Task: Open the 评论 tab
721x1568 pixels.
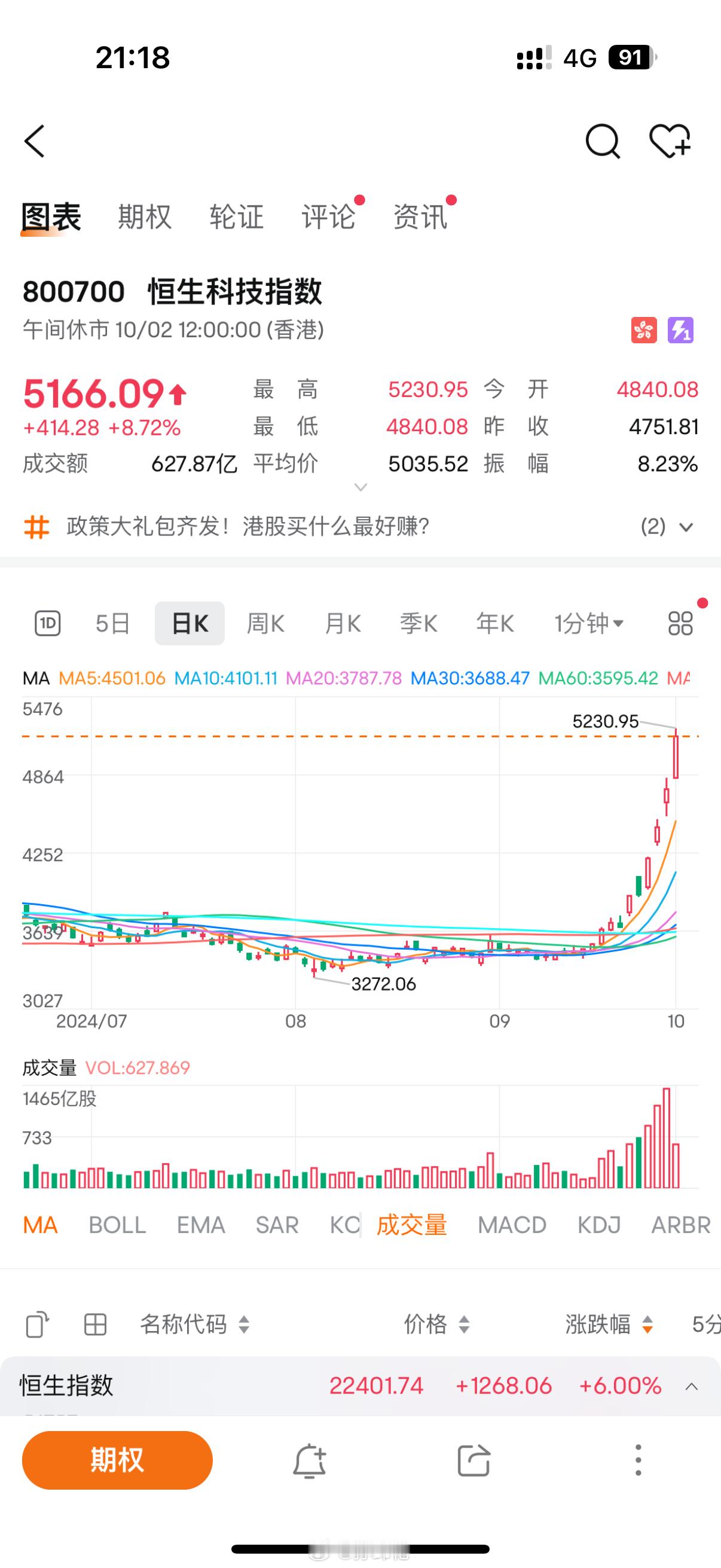Action: click(x=329, y=216)
